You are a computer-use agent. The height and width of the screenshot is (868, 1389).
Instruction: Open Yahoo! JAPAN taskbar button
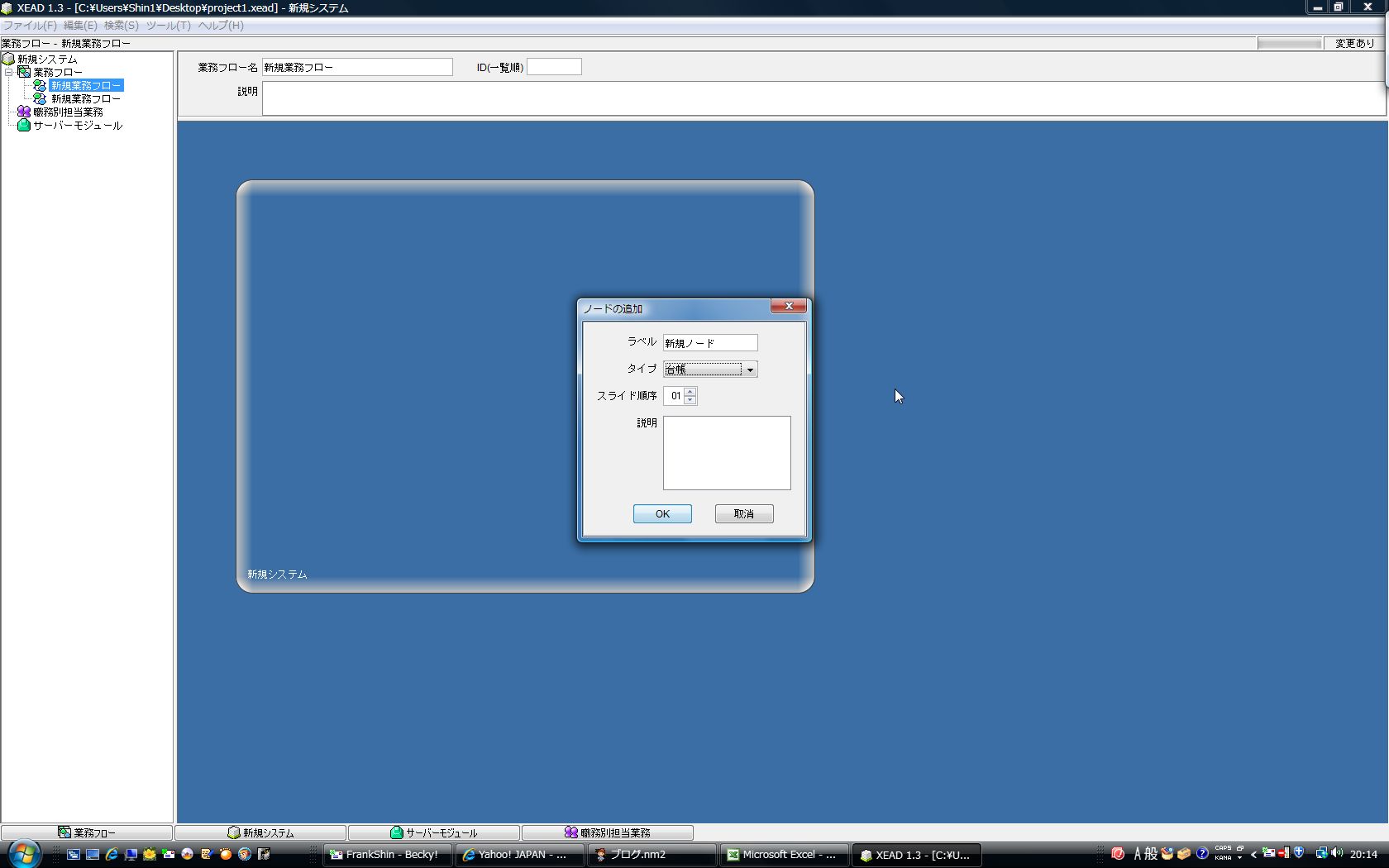pyautogui.click(x=520, y=855)
